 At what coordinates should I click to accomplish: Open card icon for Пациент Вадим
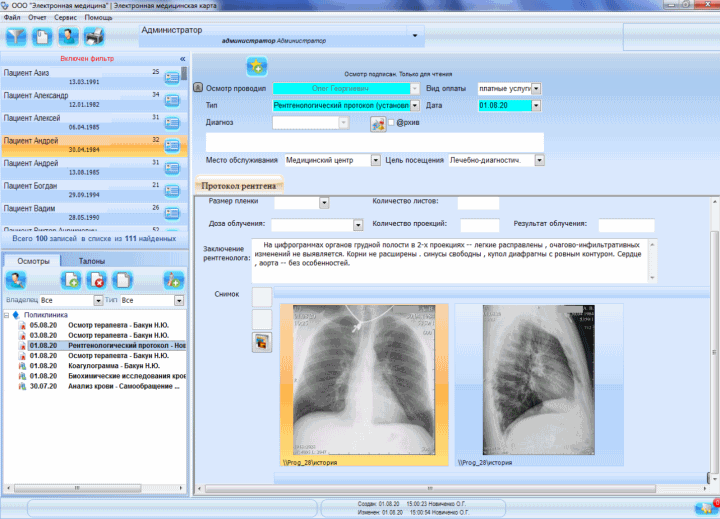click(172, 213)
